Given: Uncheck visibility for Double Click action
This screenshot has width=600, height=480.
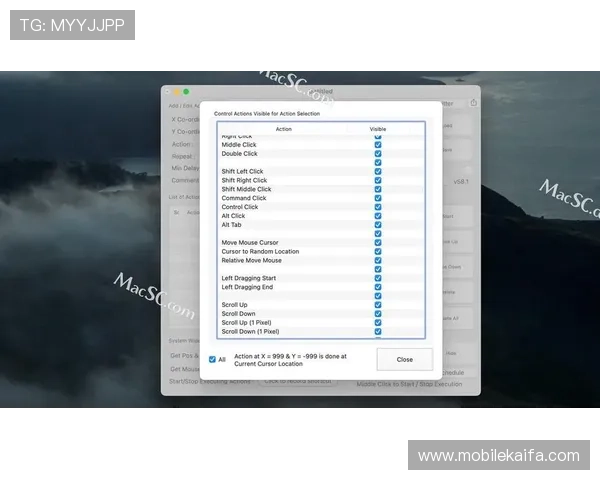Looking at the screenshot, I should [x=377, y=154].
